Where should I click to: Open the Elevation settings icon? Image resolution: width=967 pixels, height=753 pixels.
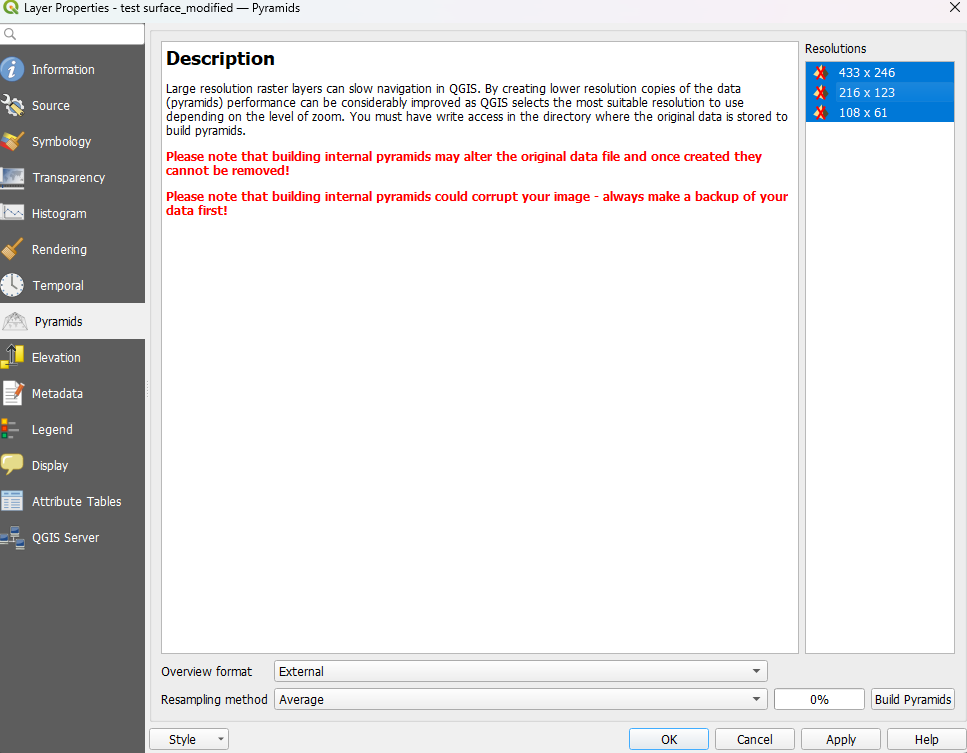[12, 357]
